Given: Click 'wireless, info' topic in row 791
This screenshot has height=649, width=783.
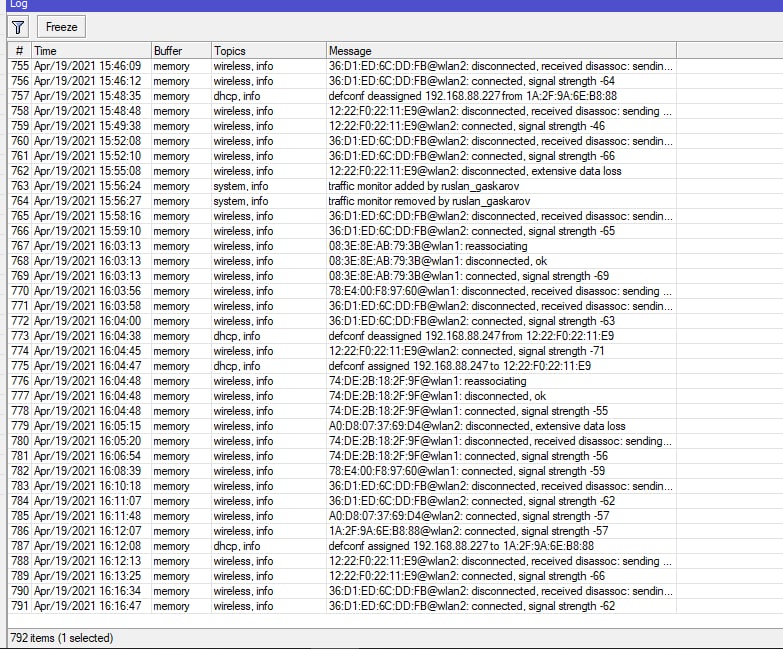Looking at the screenshot, I should [243, 606].
